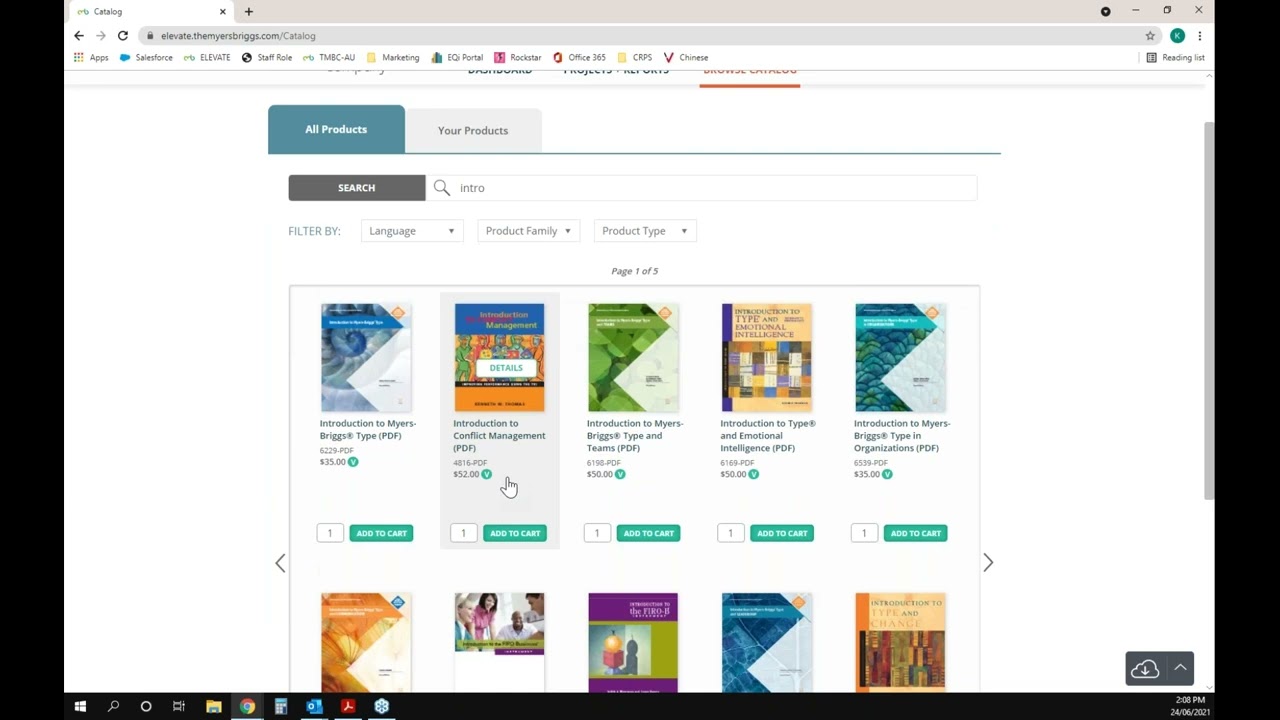Switch to the Your Products tab
The image size is (1280, 720).
point(473,130)
